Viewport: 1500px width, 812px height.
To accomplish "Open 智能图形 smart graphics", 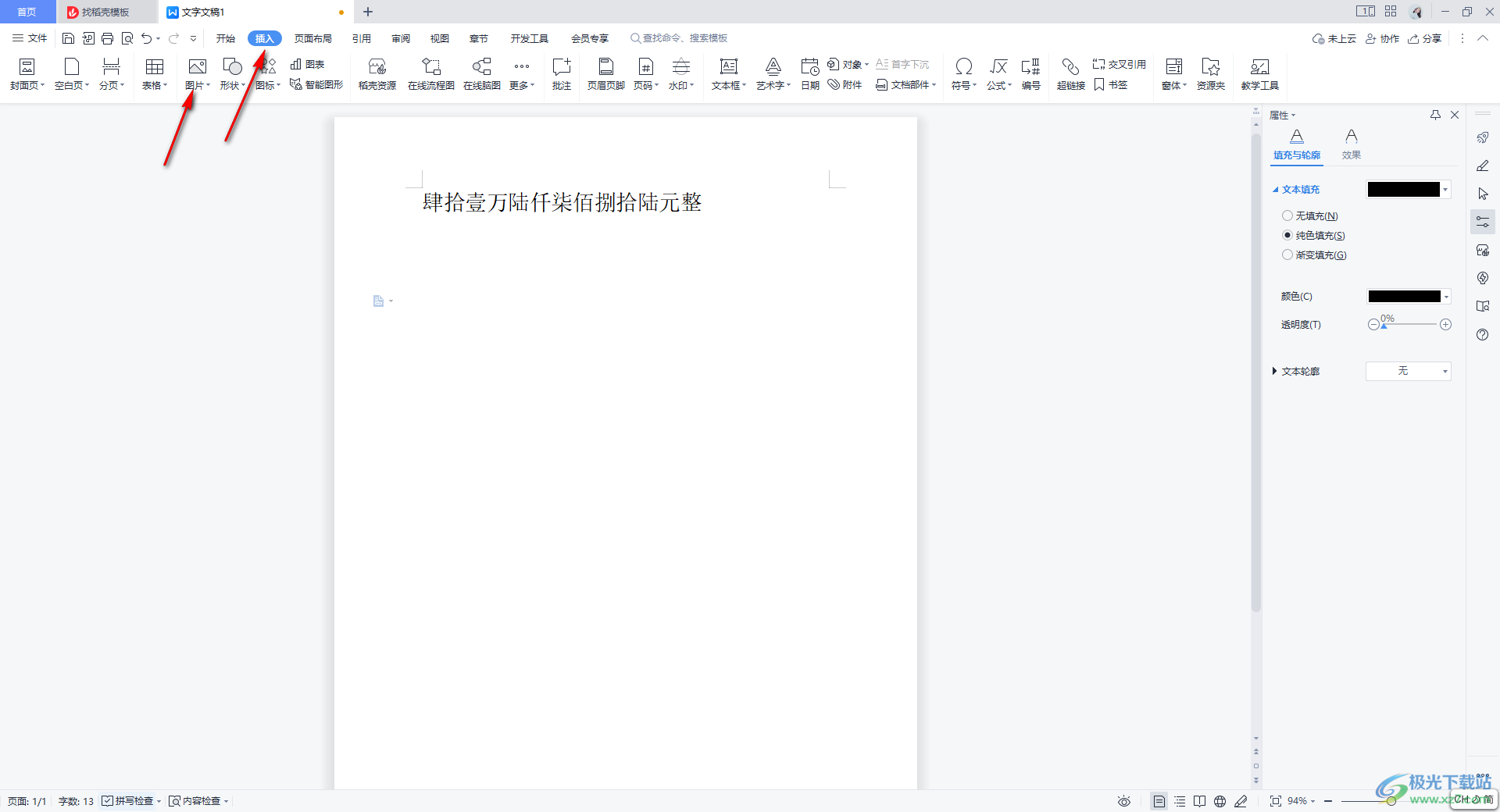I will 316,84.
